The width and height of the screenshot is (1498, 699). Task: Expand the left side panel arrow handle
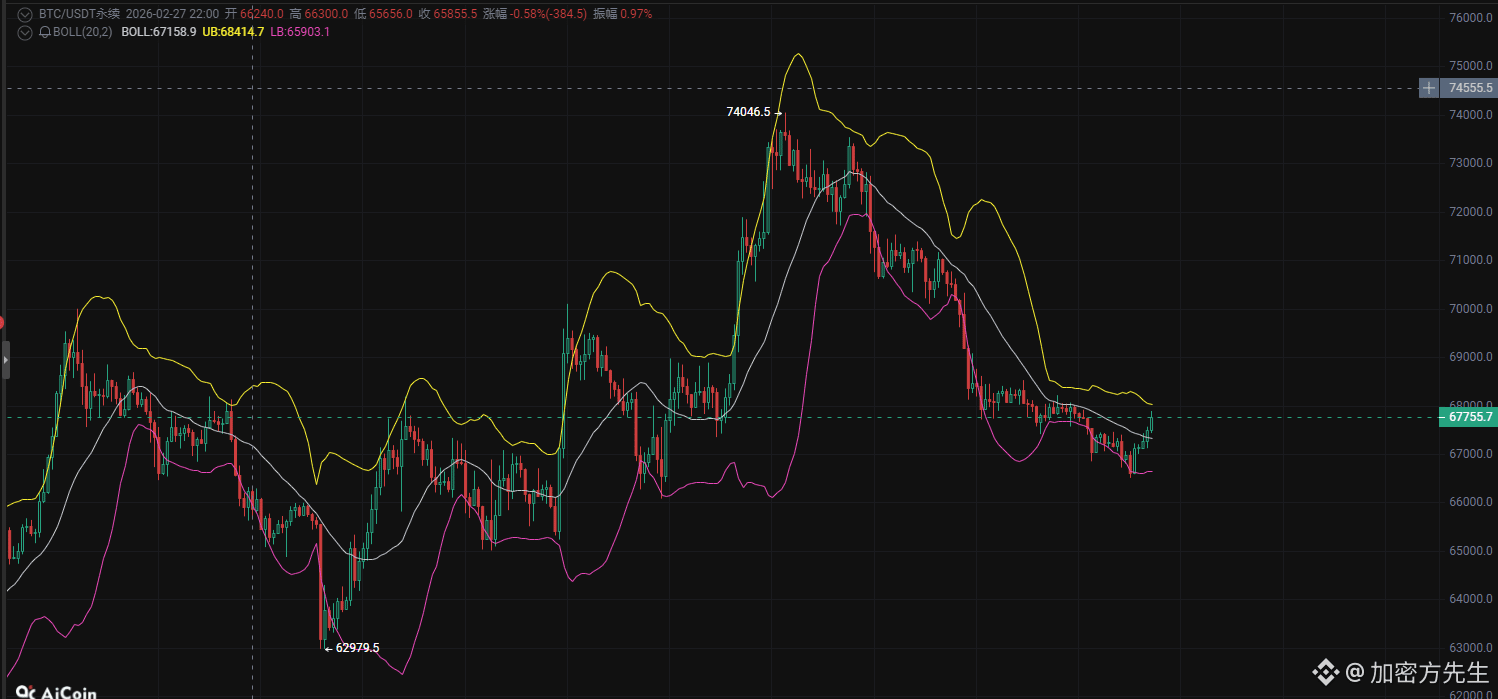[x=5, y=359]
